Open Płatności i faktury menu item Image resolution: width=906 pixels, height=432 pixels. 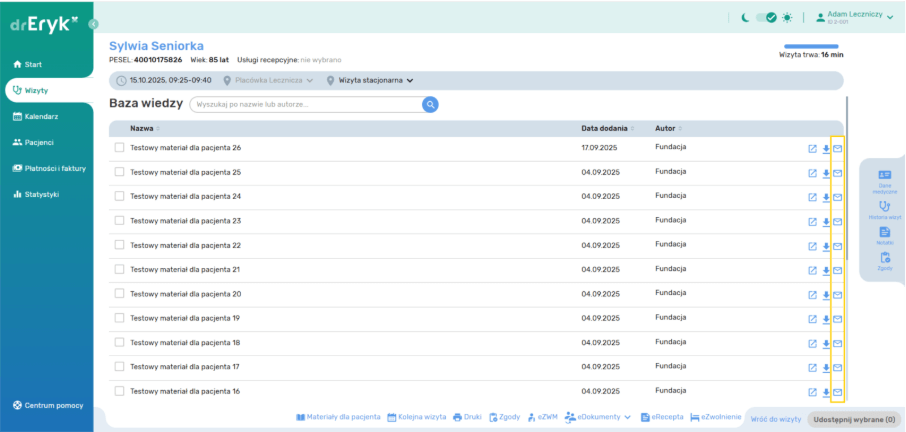click(49, 168)
